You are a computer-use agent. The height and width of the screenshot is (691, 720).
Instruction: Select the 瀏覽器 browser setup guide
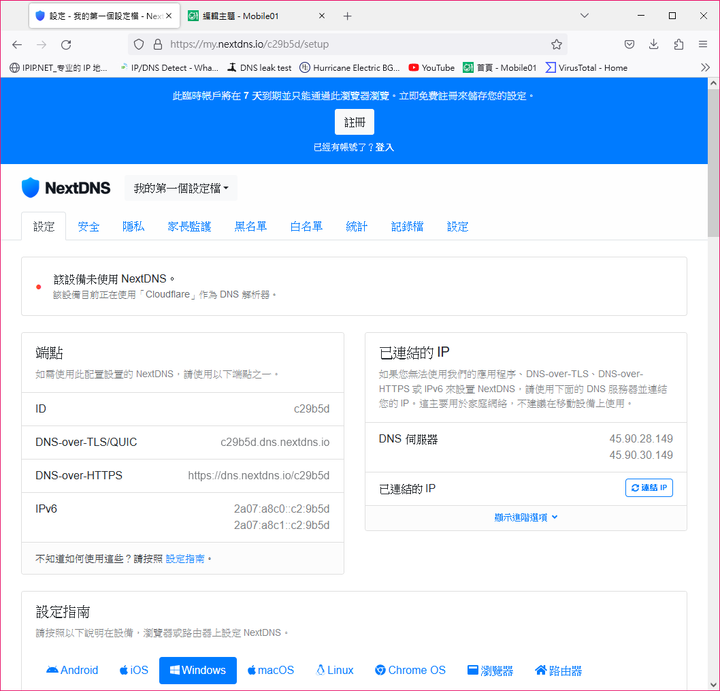coord(489,670)
